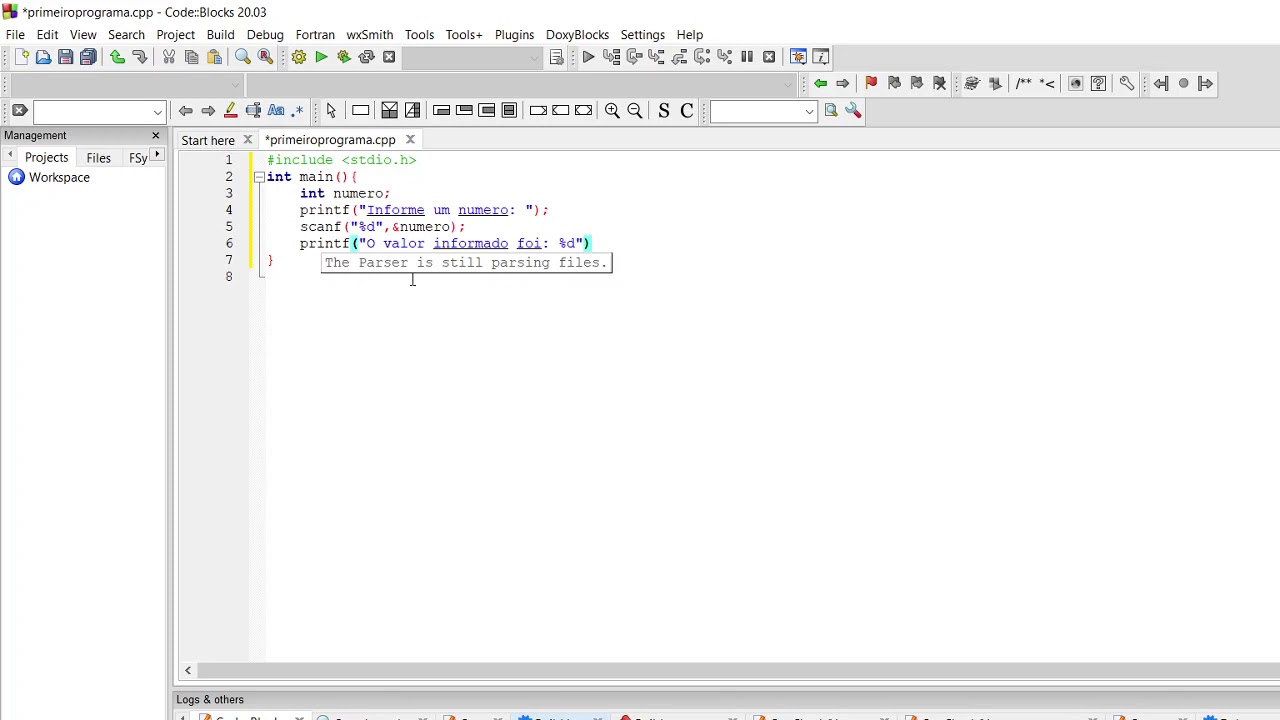
Task: Toggle match case in incremental search
Action: (276, 111)
